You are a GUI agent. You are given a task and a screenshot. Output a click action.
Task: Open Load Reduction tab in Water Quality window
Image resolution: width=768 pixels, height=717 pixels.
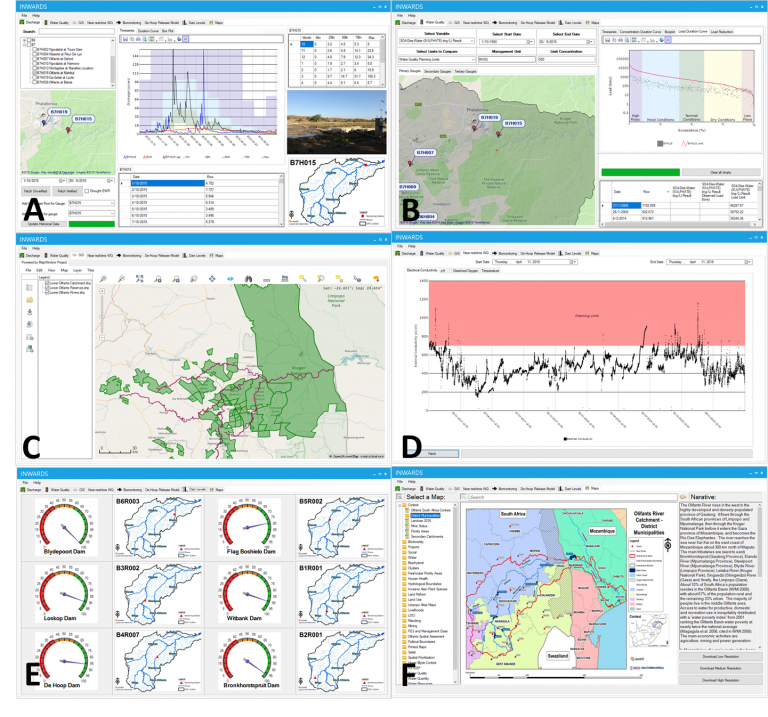[x=722, y=32]
